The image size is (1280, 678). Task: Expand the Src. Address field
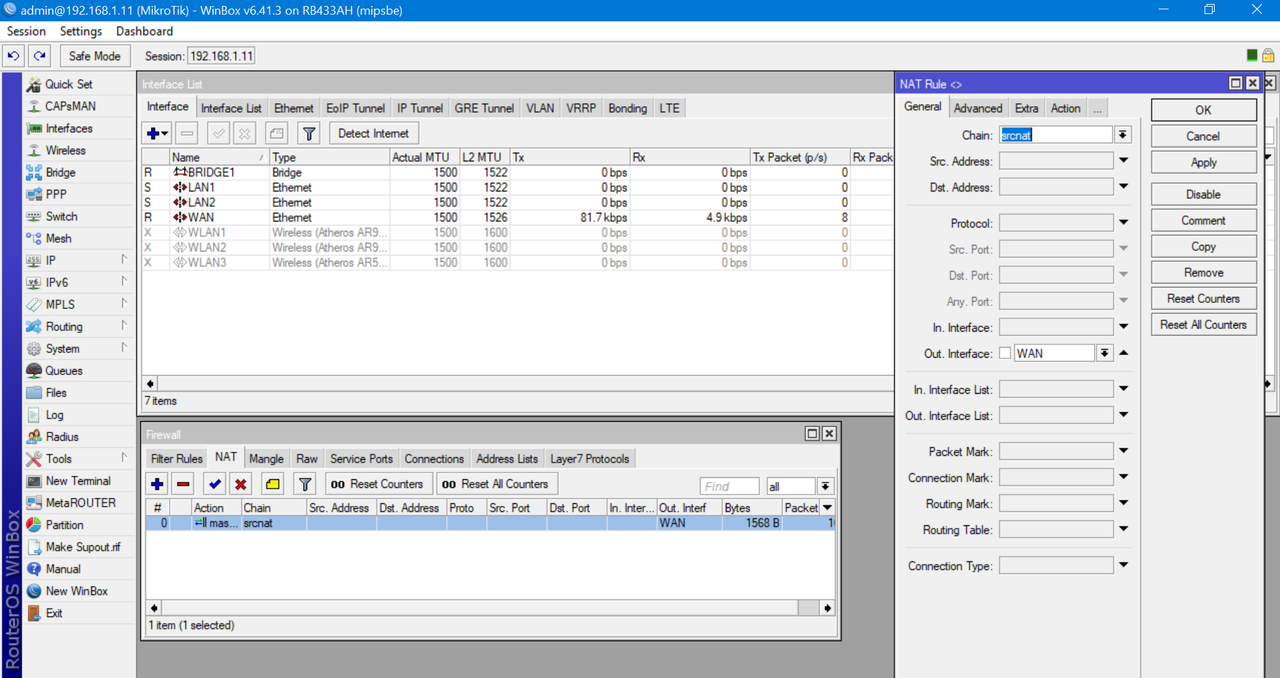(x=1124, y=161)
